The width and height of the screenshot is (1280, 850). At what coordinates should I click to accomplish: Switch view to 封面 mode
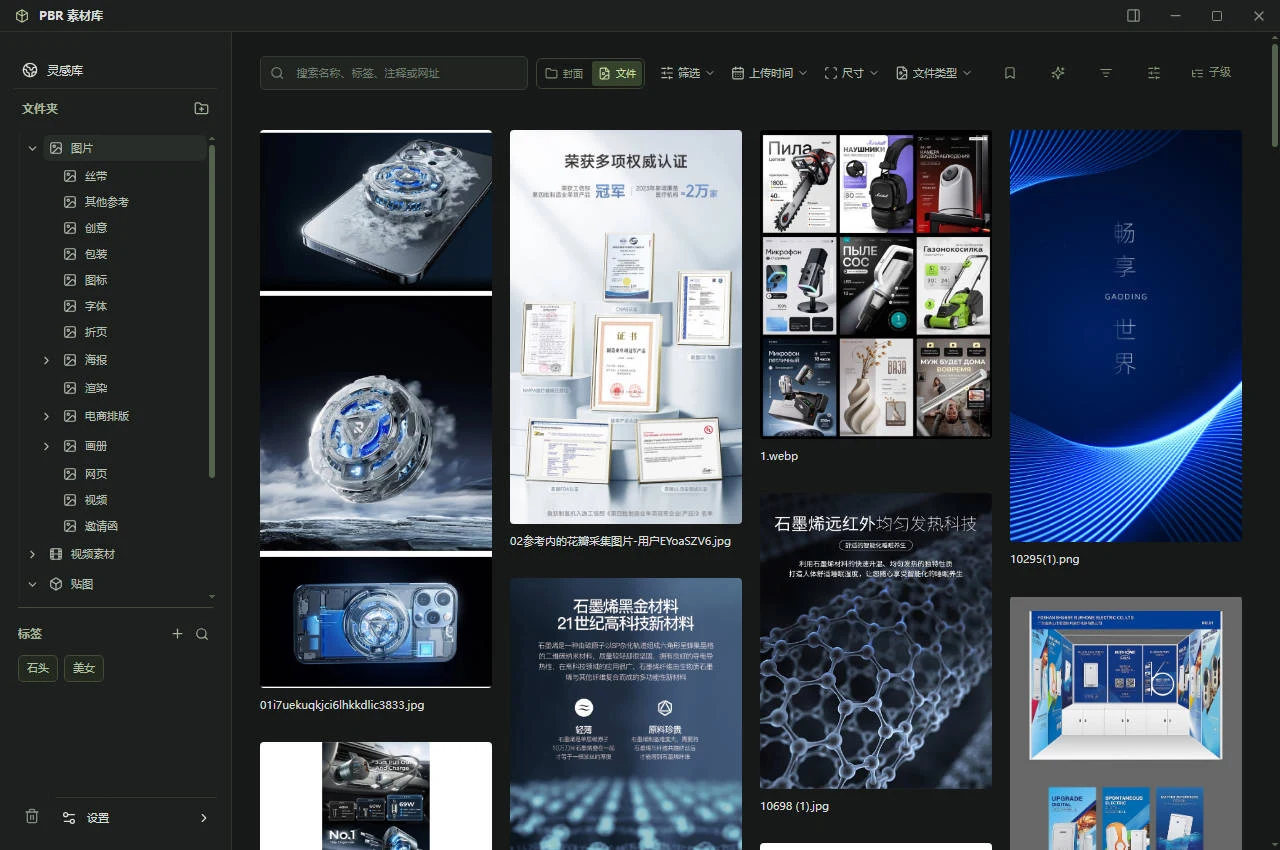[x=564, y=73]
